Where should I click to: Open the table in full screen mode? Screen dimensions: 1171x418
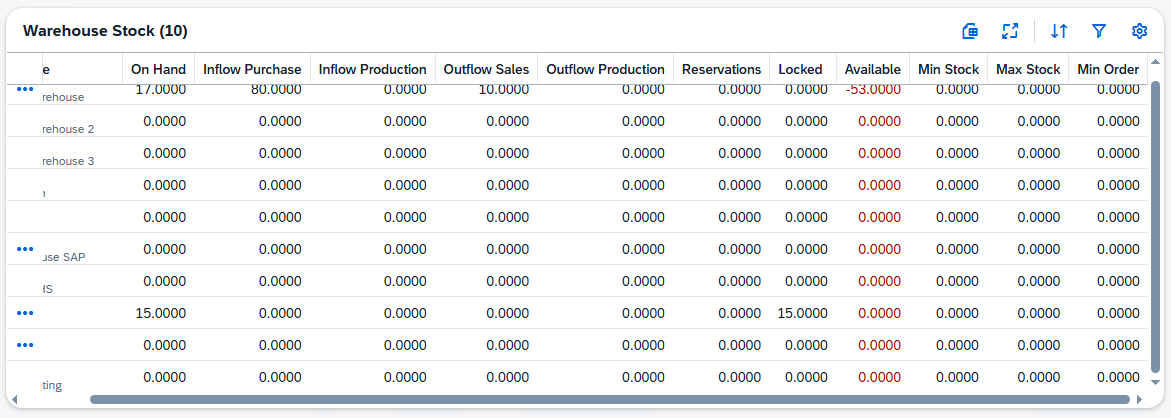pos(1010,31)
